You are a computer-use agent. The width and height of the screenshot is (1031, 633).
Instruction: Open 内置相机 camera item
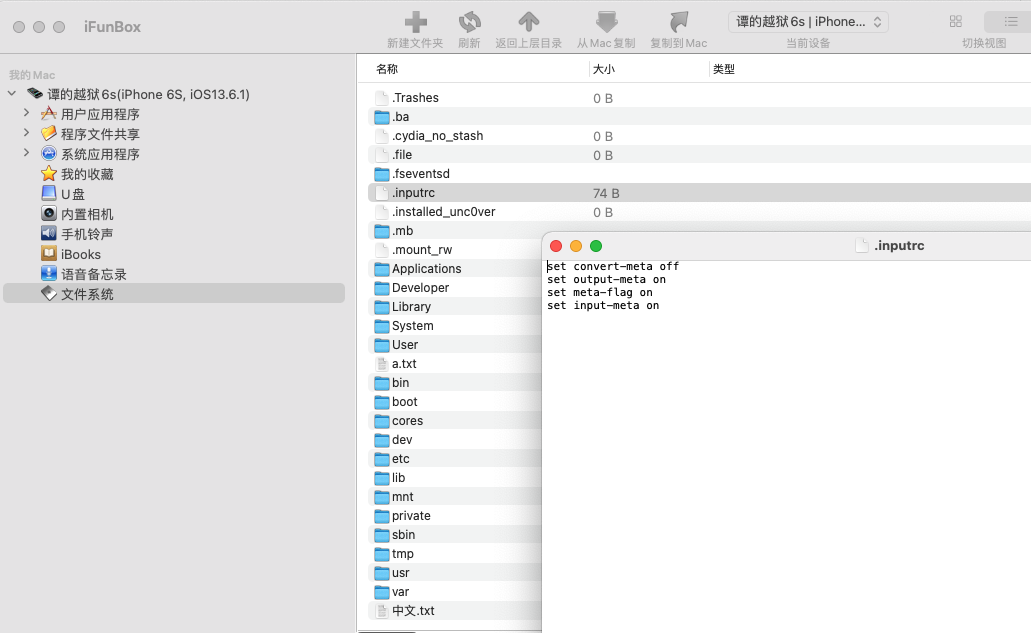click(87, 214)
